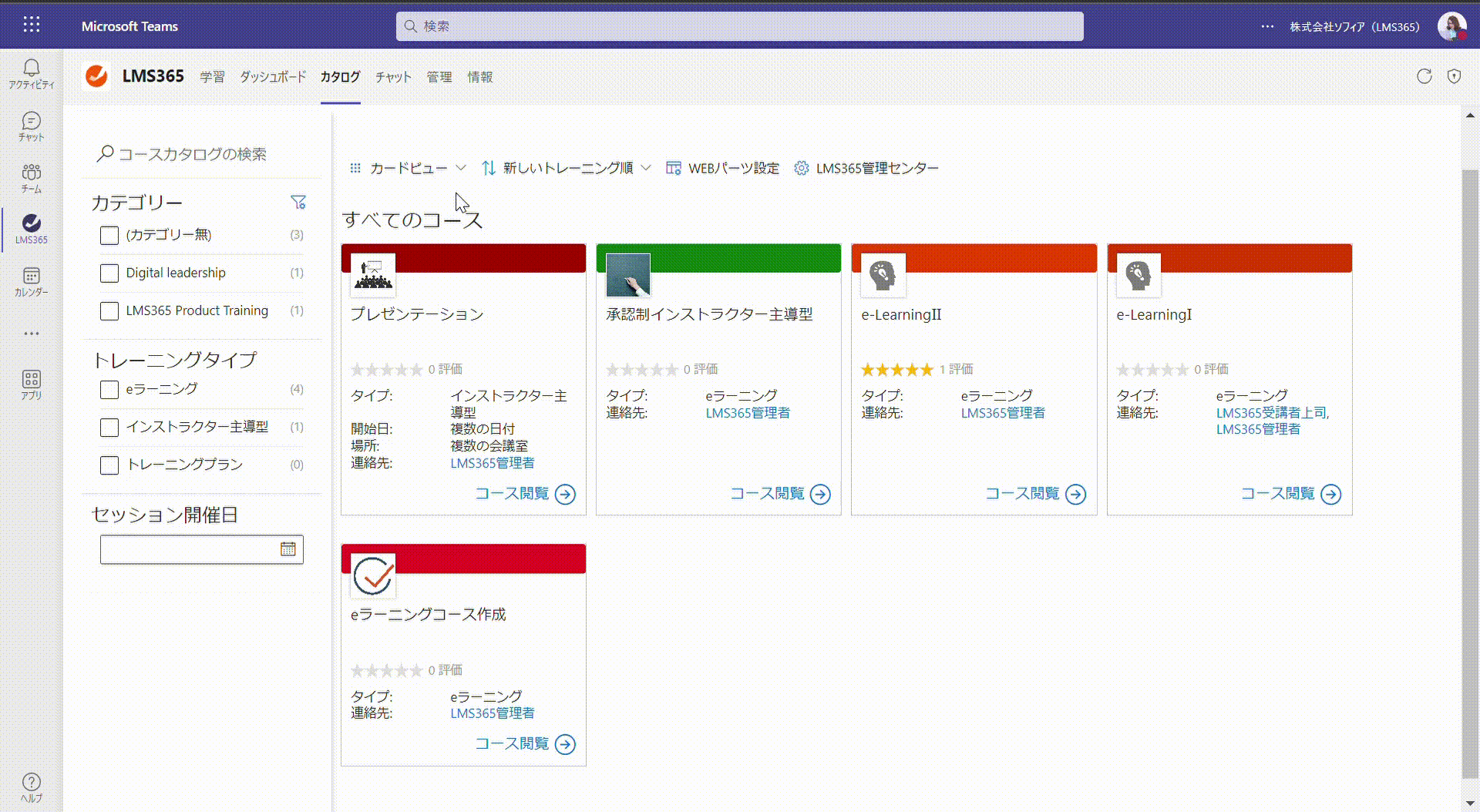
Task: Open LMS365受講者上司 contact link
Action: point(1271,413)
